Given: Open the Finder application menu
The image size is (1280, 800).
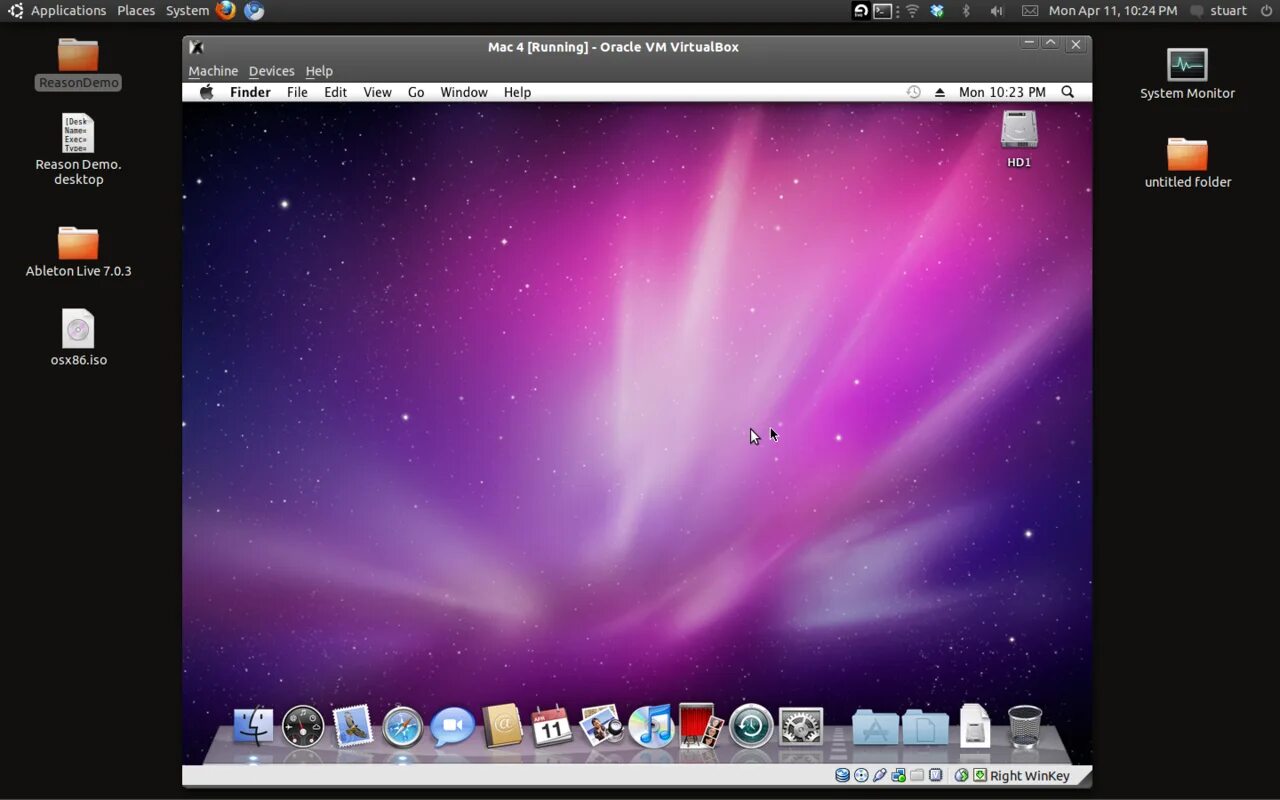Looking at the screenshot, I should [250, 92].
